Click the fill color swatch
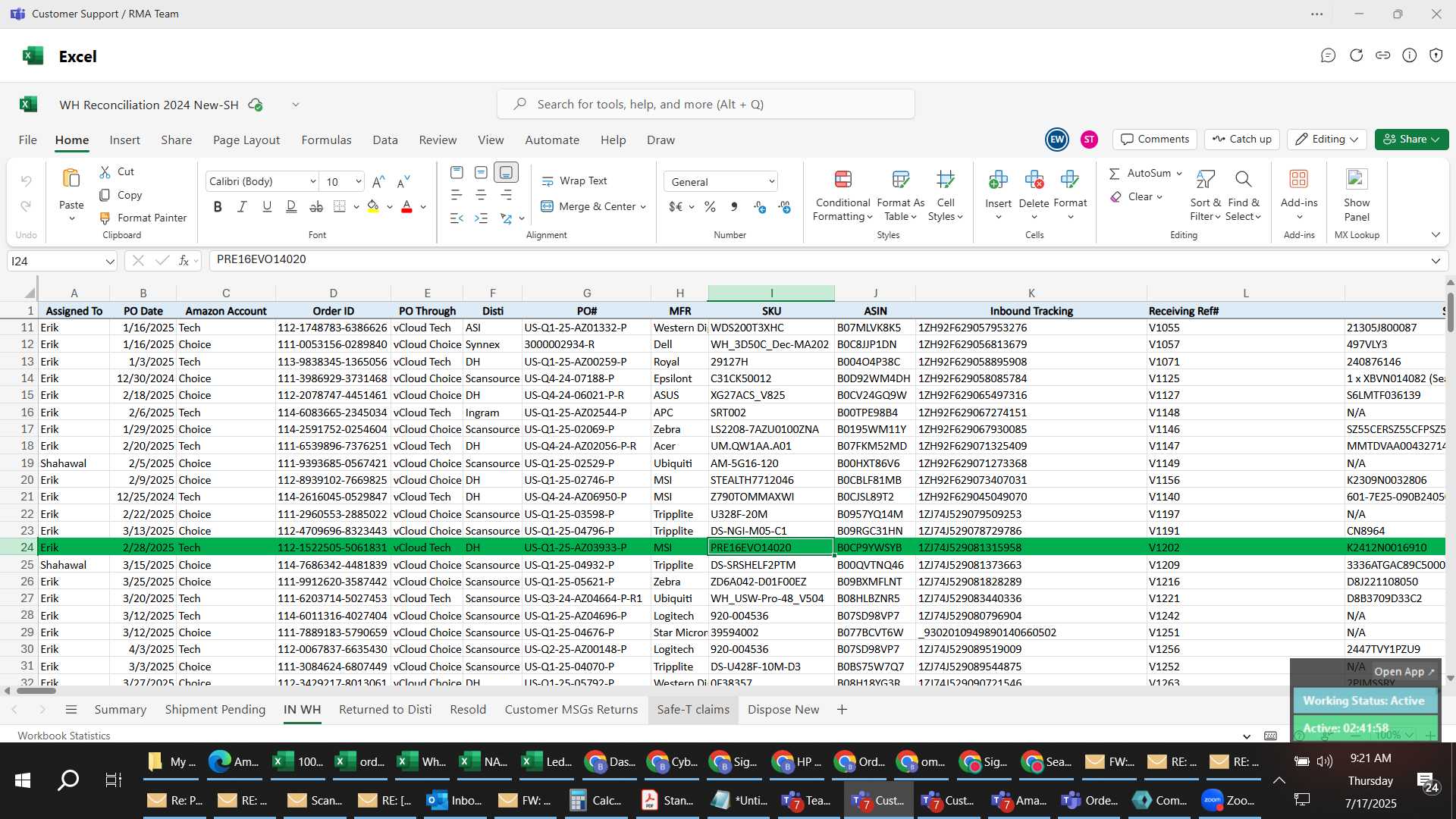Viewport: 1456px width, 819px height. pos(373,206)
